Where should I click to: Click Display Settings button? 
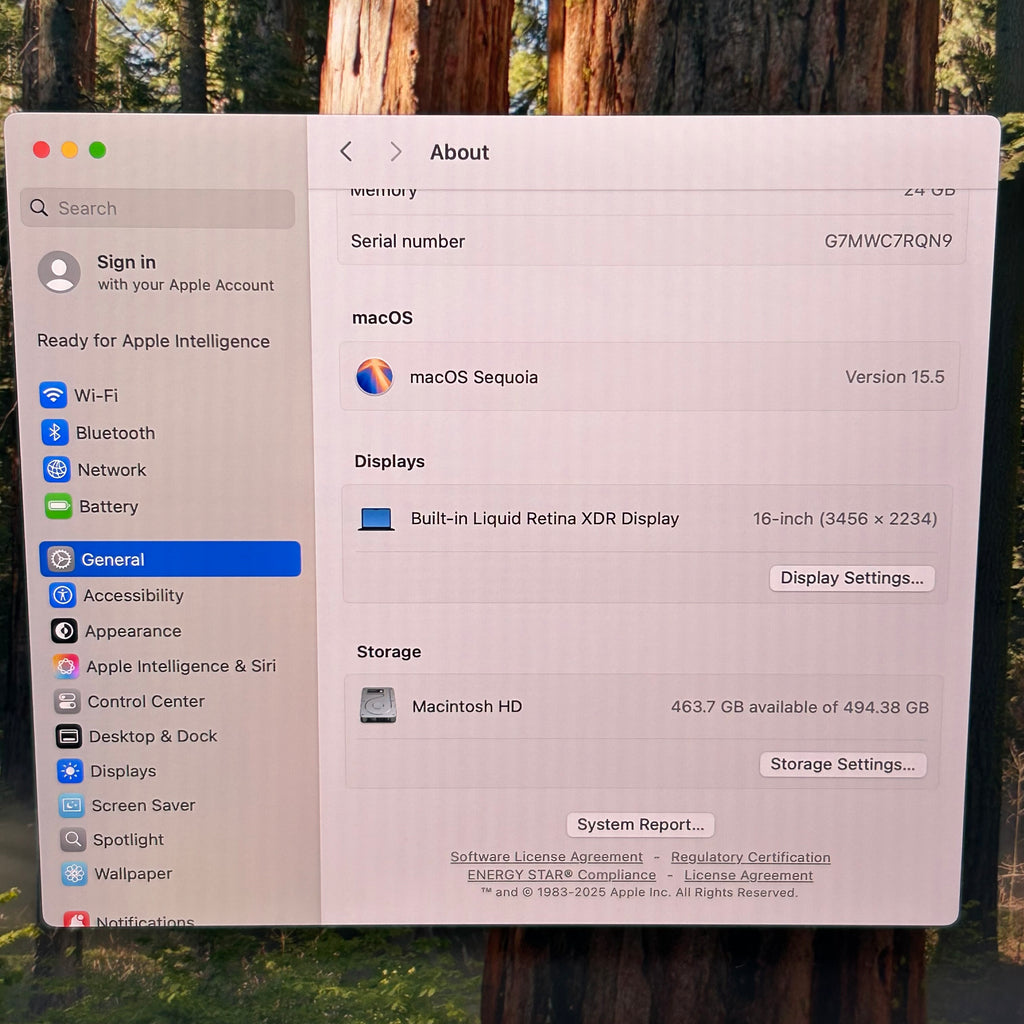click(852, 578)
